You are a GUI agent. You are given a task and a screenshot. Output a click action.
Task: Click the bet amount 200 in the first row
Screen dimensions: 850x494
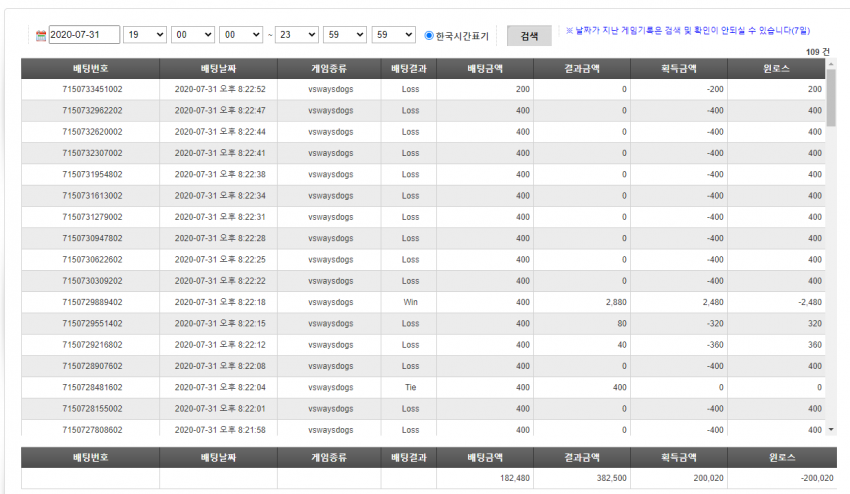point(523,89)
